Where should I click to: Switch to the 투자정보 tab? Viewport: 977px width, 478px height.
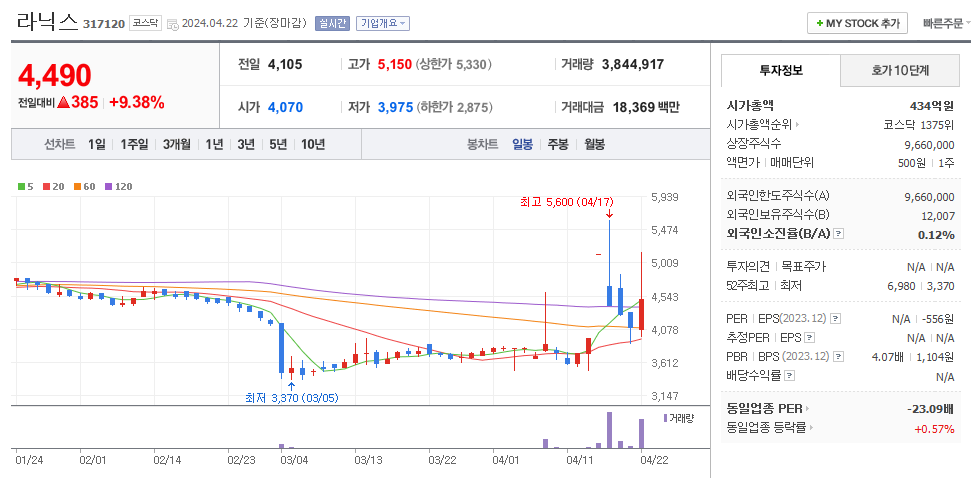click(781, 70)
